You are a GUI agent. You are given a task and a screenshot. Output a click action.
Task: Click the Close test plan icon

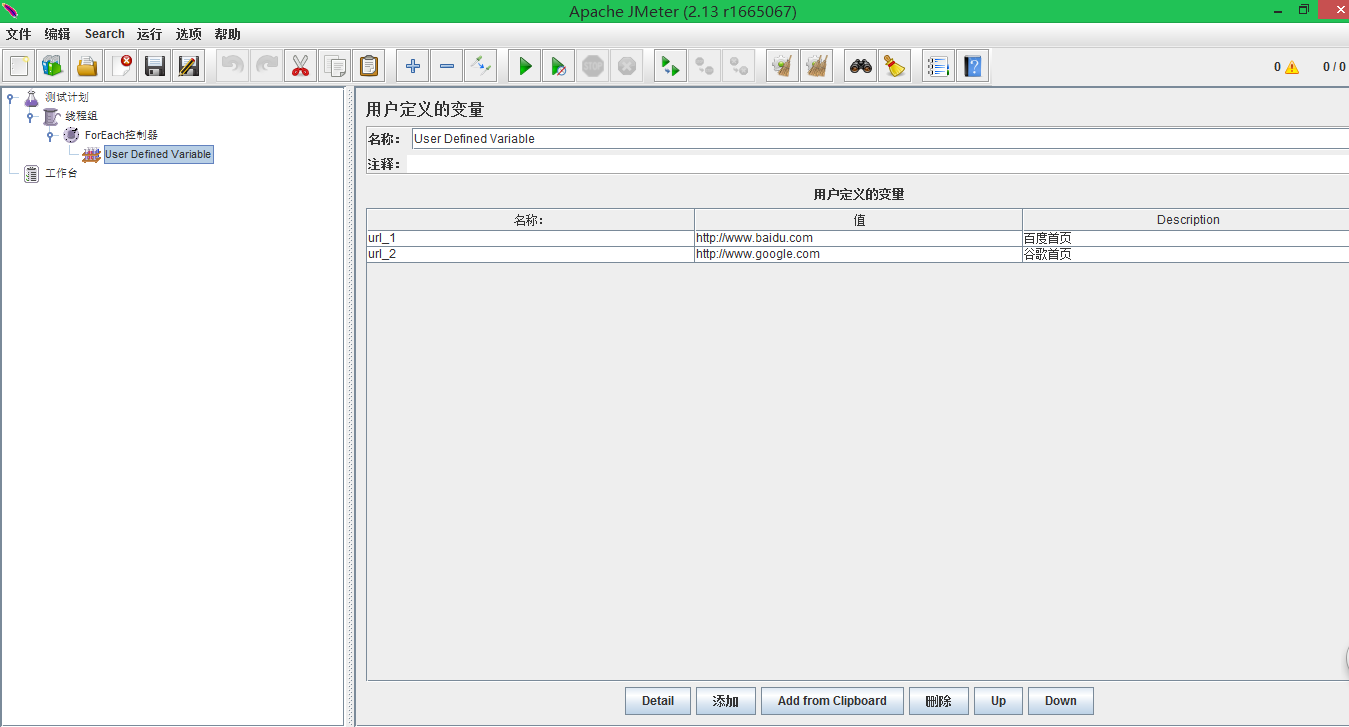(x=121, y=67)
